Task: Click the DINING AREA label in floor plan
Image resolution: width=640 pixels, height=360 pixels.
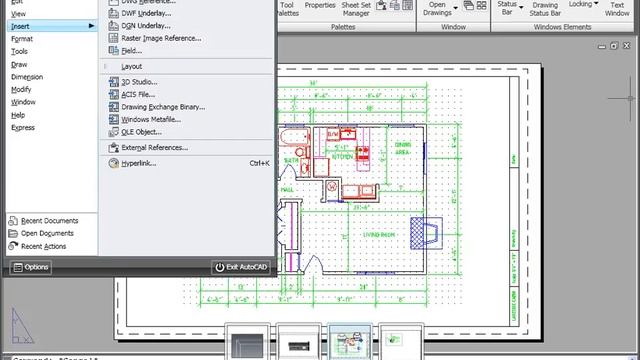Action: [x=403, y=149]
